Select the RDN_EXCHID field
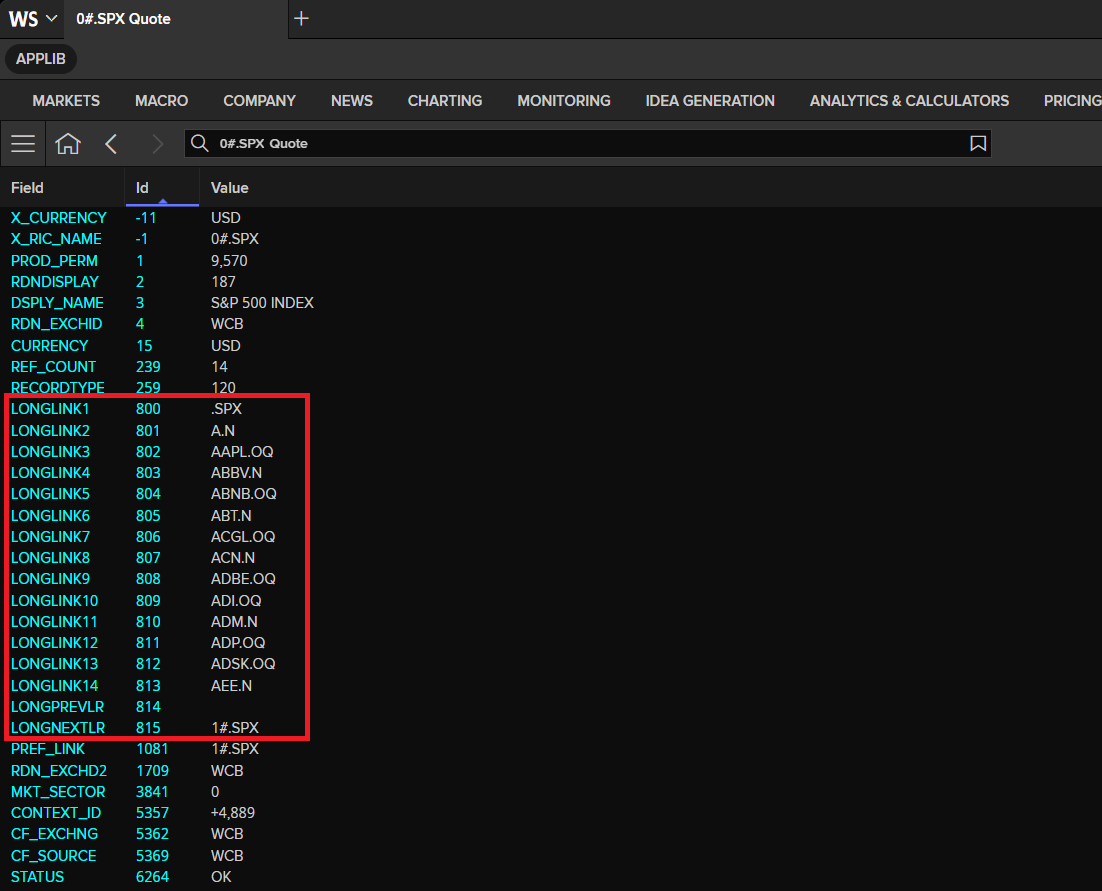 pos(56,324)
